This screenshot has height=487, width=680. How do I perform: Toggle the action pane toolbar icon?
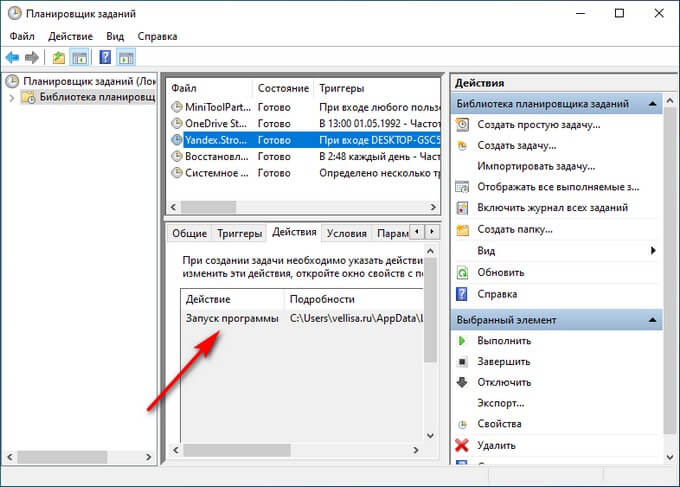(x=126, y=57)
